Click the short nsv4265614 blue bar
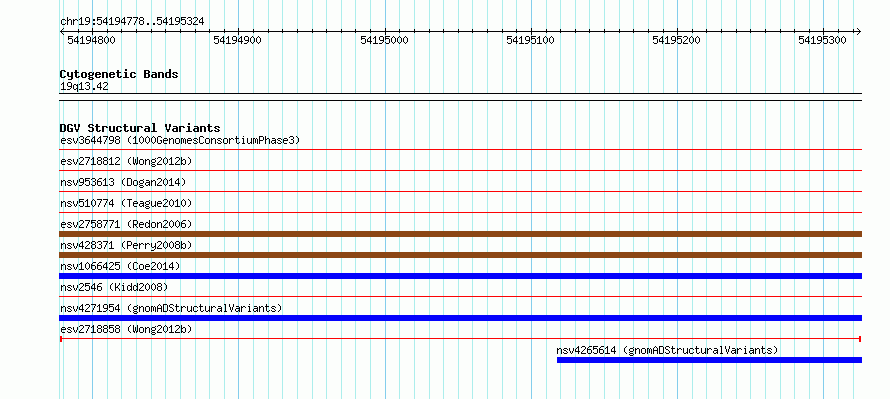Viewport: 890px width, 399px height. tap(710, 360)
